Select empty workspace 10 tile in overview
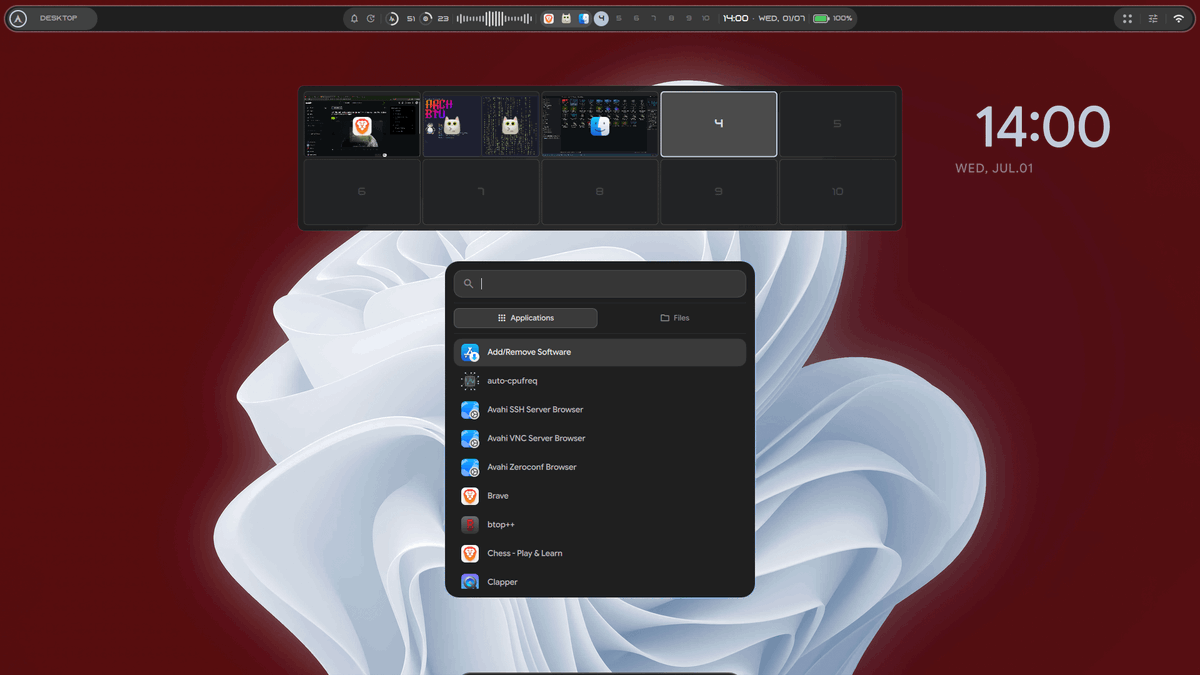Viewport: 1200px width, 675px height. click(x=838, y=192)
